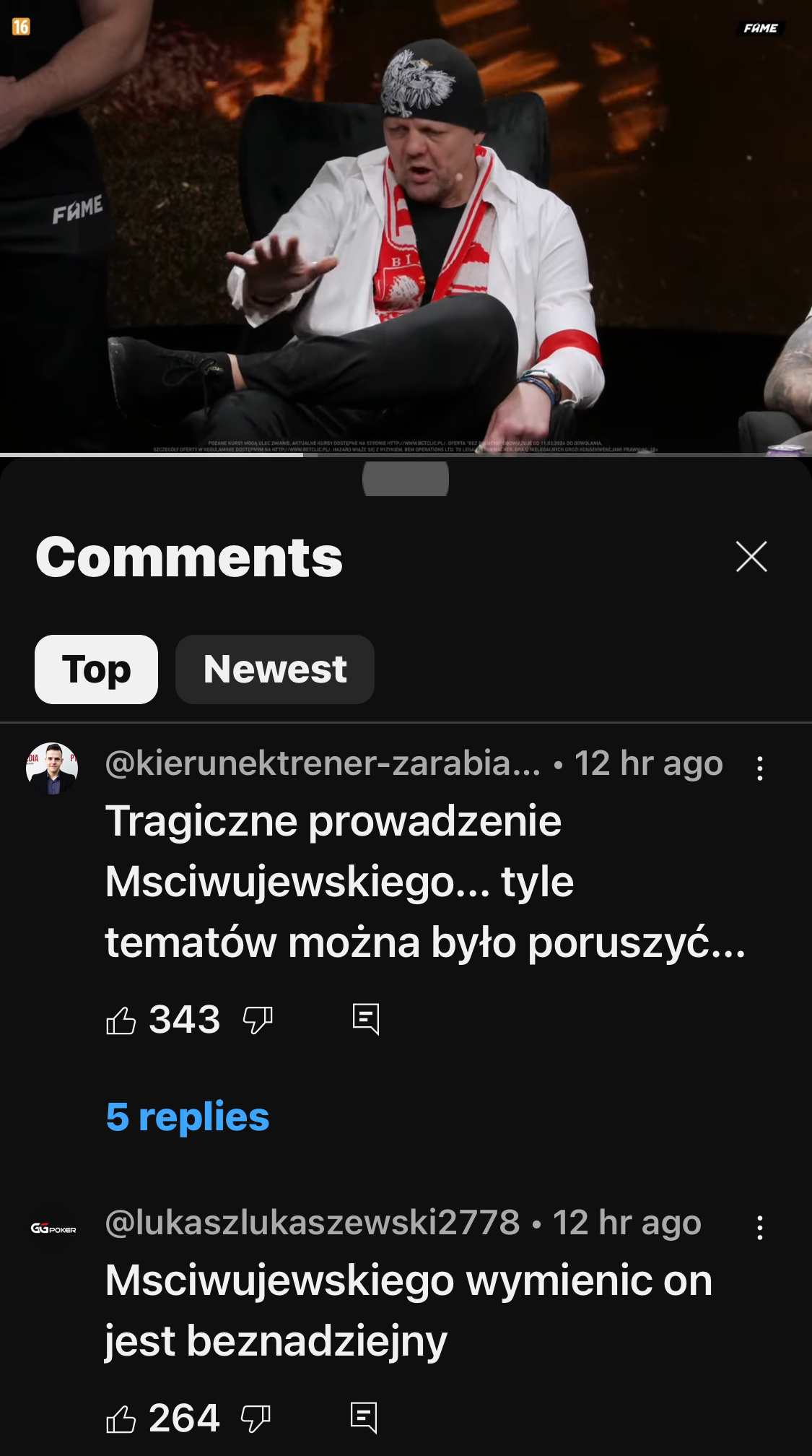The image size is (812, 1456).
Task: Seek on the video progress bar
Action: pyautogui.click(x=406, y=454)
